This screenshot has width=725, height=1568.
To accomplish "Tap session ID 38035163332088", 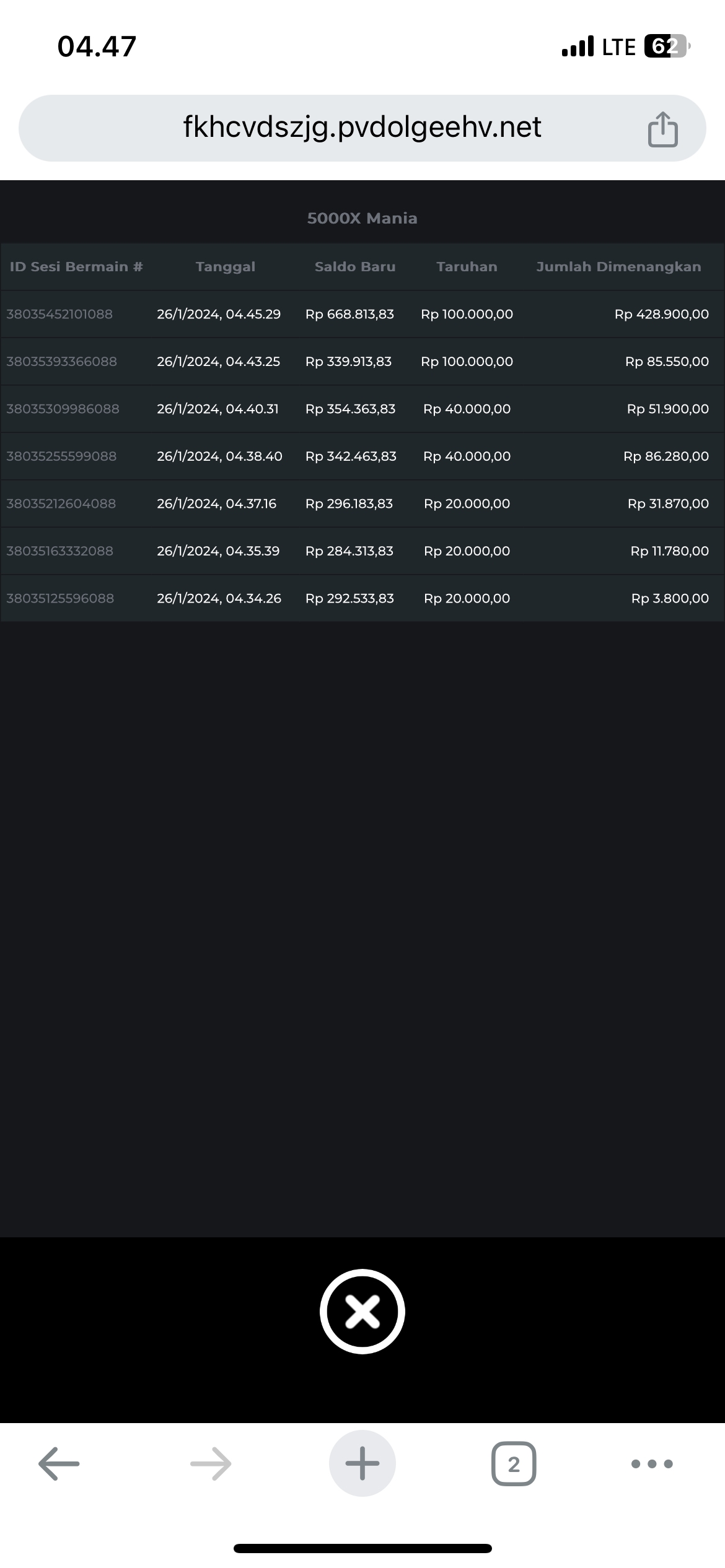I will tap(59, 551).
